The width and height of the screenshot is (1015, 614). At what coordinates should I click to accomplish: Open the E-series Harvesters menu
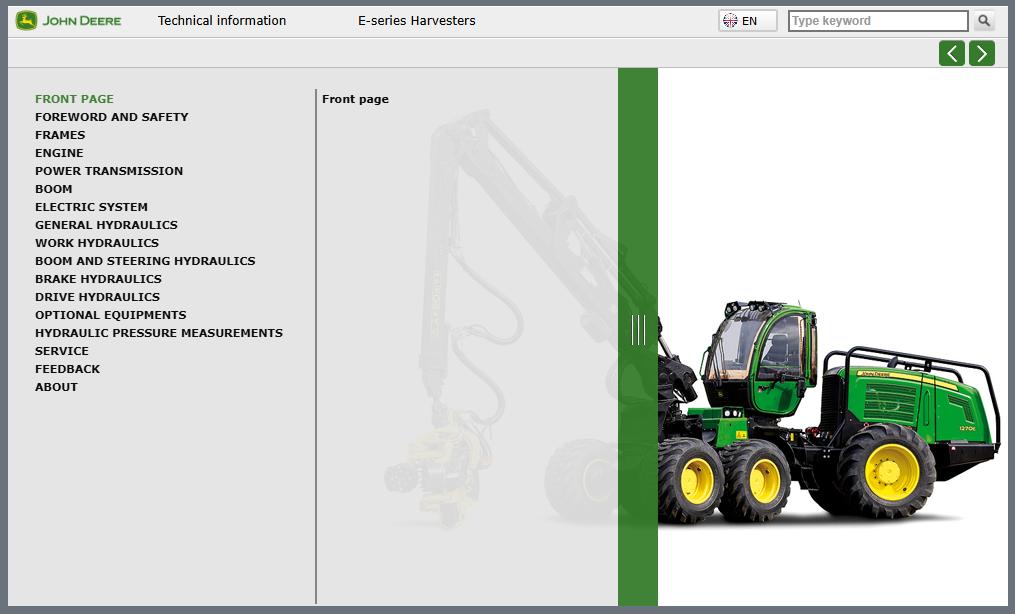click(x=416, y=20)
